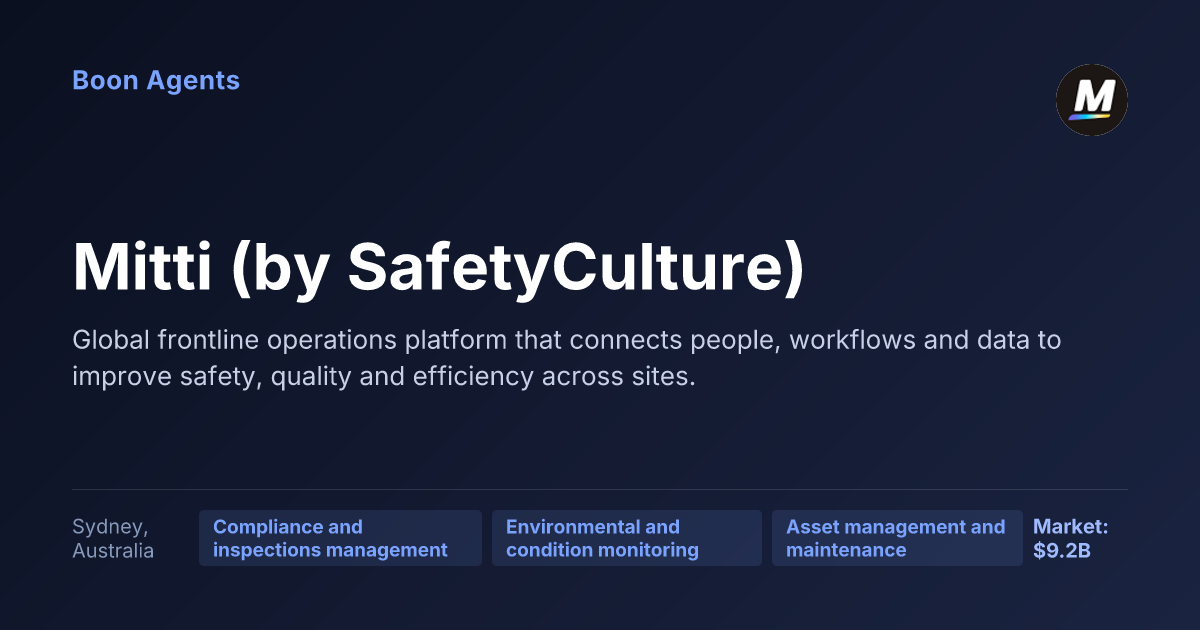This screenshot has width=1200, height=630.
Task: Select the Compliance and inspections management tag
Action: pos(340,538)
